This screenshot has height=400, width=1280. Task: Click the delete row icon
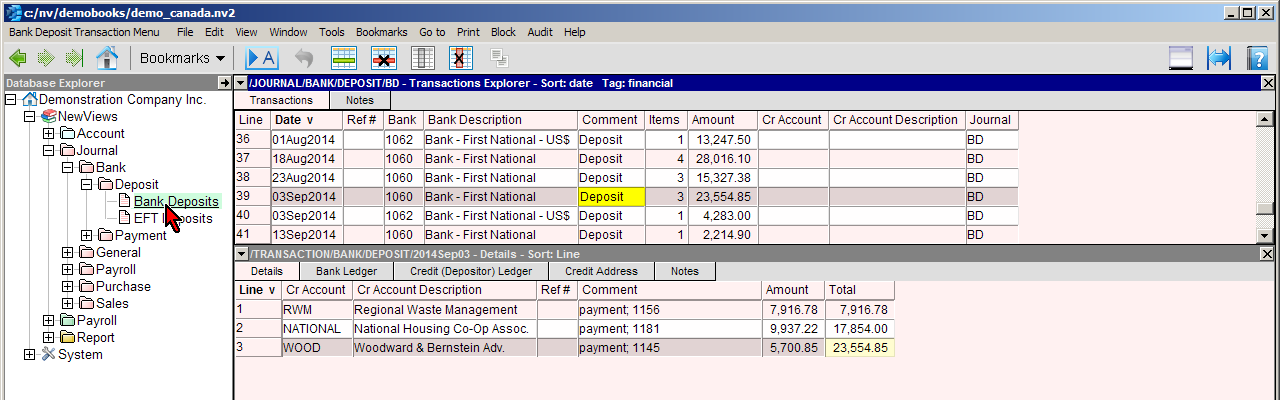(384, 58)
